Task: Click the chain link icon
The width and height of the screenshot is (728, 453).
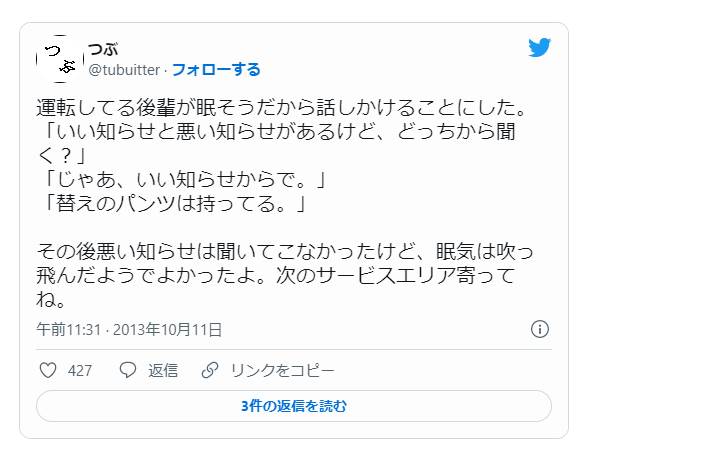Action: click(210, 370)
